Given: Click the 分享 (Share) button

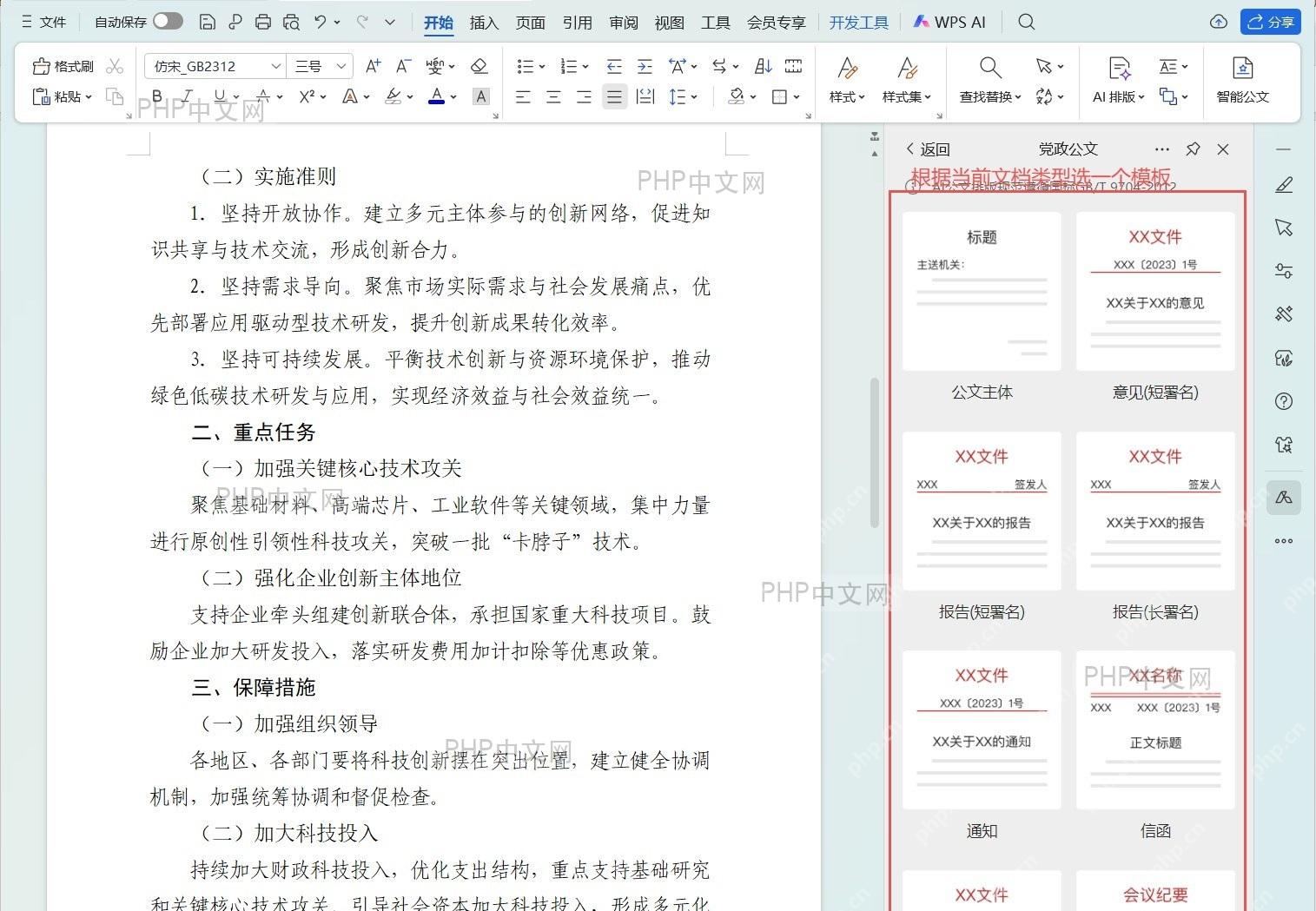Looking at the screenshot, I should tap(1270, 22).
